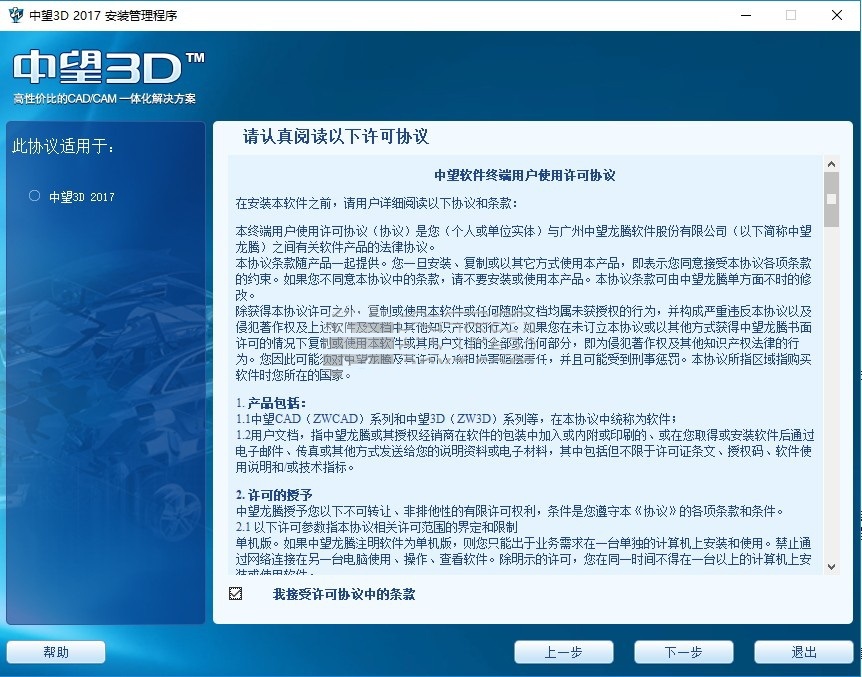Go back using the 上一步 button
The height and width of the screenshot is (677, 862).
pos(565,651)
